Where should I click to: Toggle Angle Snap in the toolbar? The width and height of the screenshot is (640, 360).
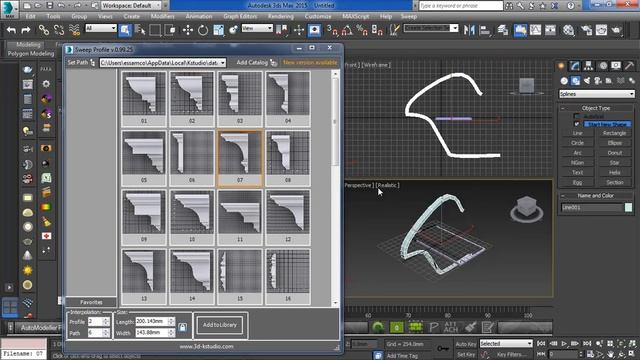(347, 30)
